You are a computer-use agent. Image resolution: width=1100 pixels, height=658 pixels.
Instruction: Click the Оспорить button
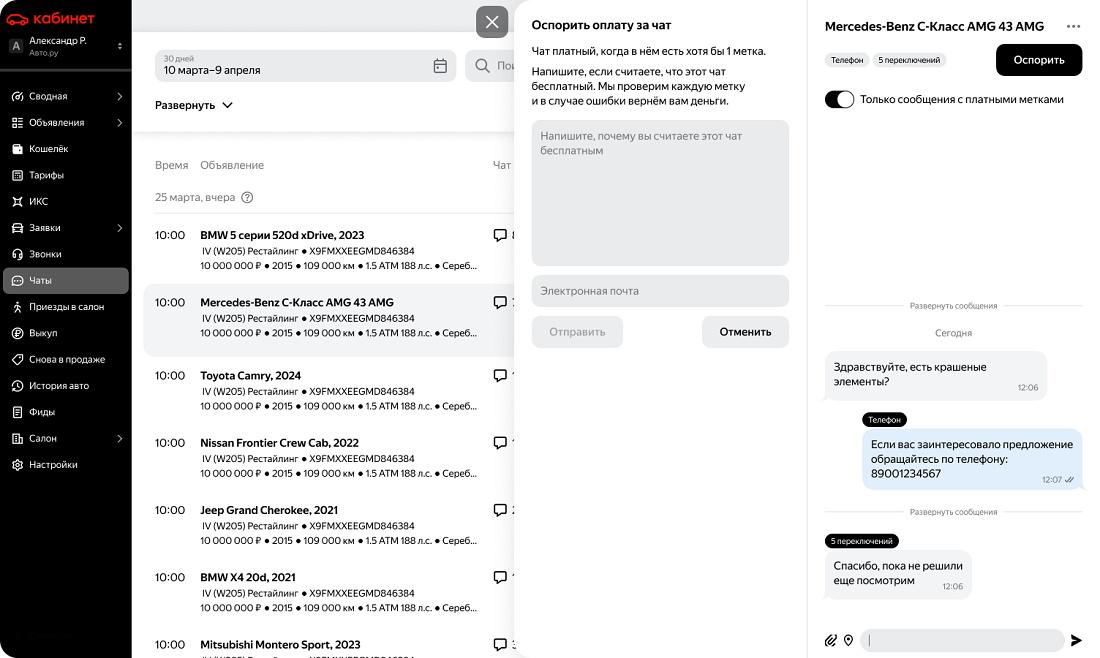coord(1038,60)
